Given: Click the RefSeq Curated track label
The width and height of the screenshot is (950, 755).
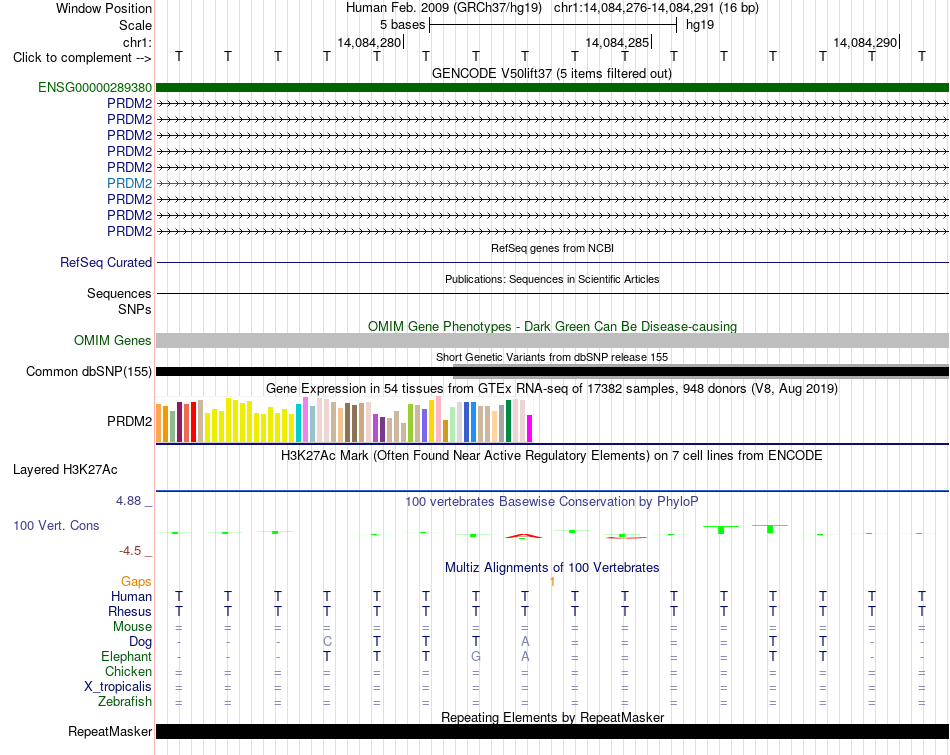Looking at the screenshot, I should [x=105, y=262].
